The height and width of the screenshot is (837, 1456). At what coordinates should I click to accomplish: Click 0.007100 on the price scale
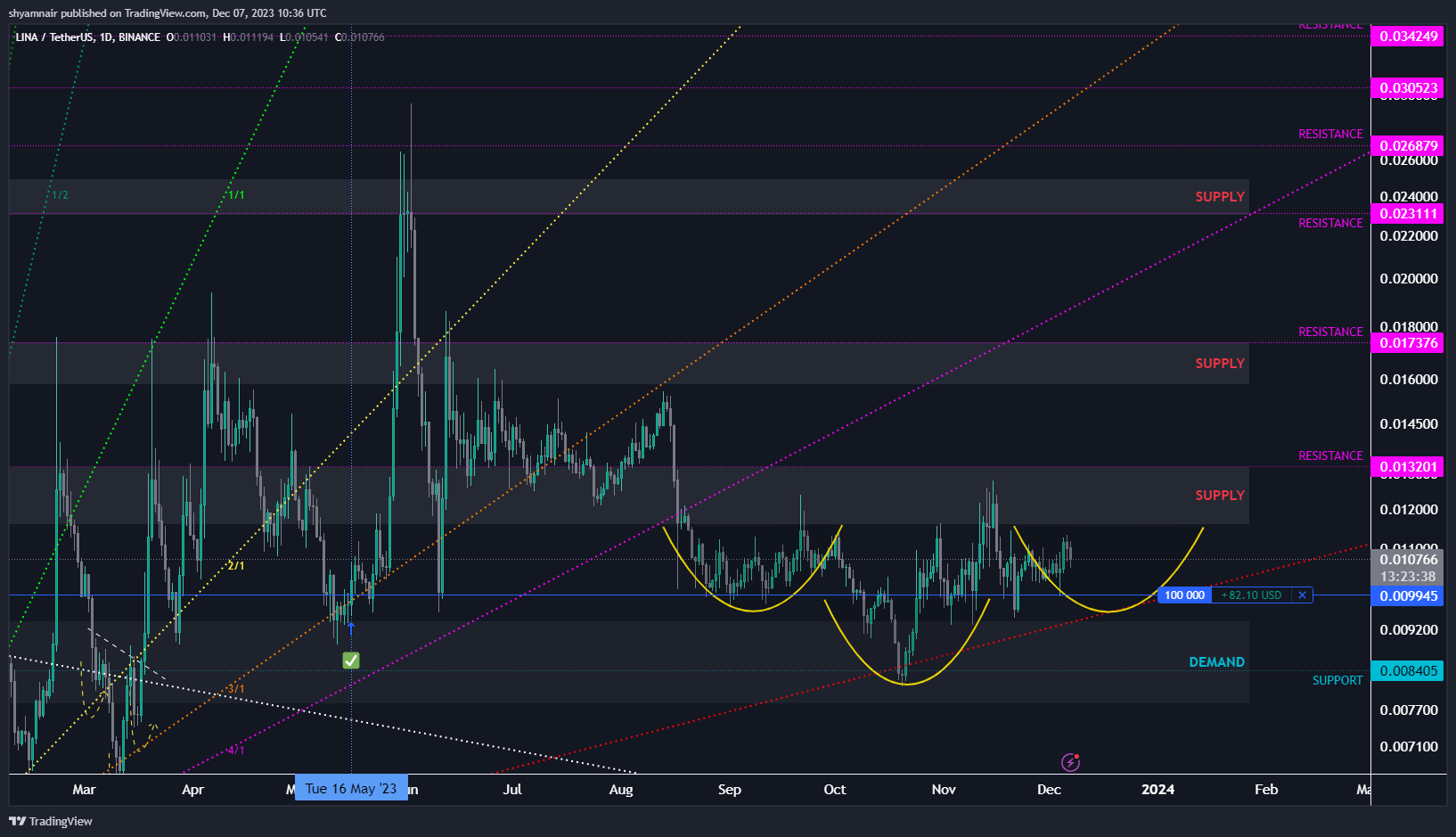tap(1409, 747)
